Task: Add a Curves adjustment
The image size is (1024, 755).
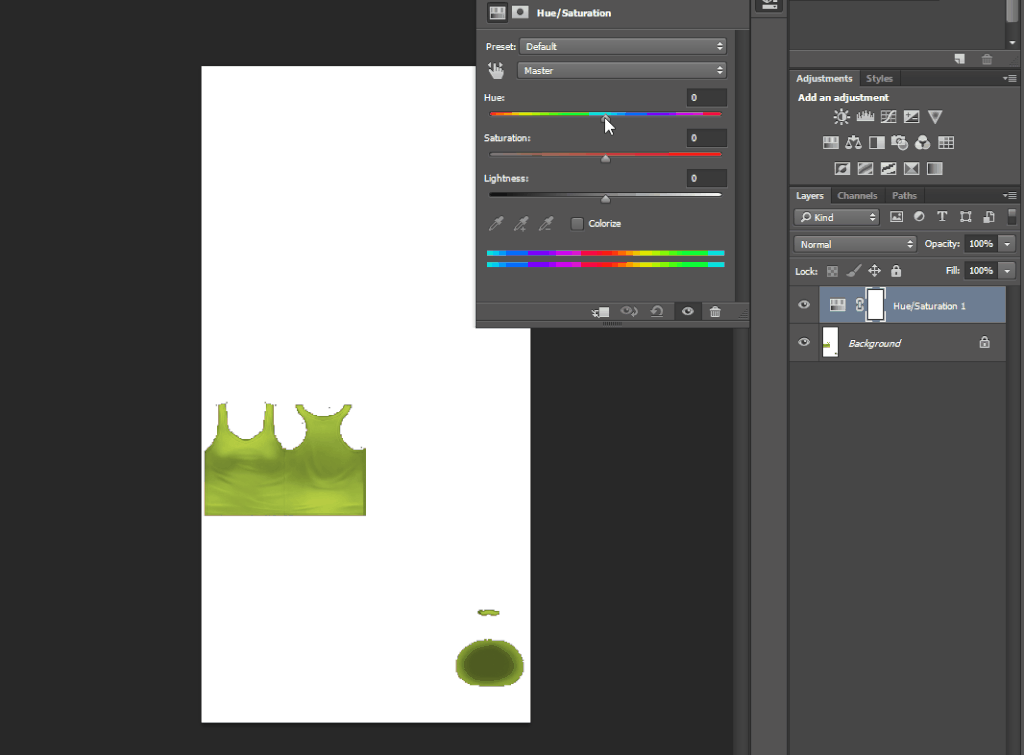Action: click(x=888, y=117)
